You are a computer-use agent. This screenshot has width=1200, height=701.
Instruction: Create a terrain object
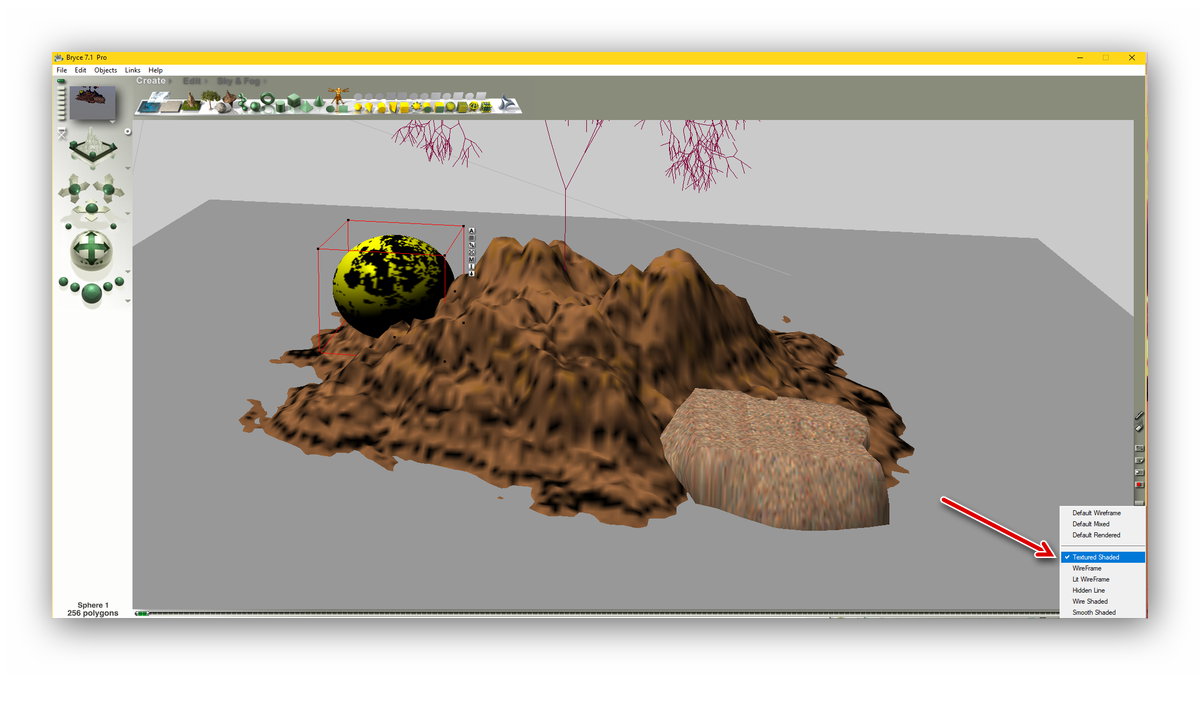[x=191, y=102]
